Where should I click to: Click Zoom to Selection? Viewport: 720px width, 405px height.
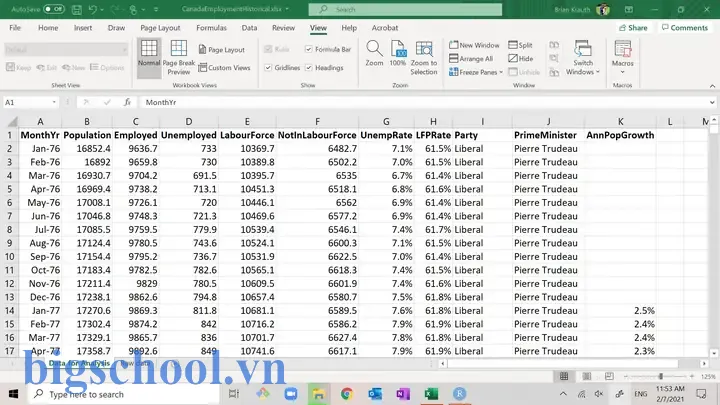[x=424, y=57]
